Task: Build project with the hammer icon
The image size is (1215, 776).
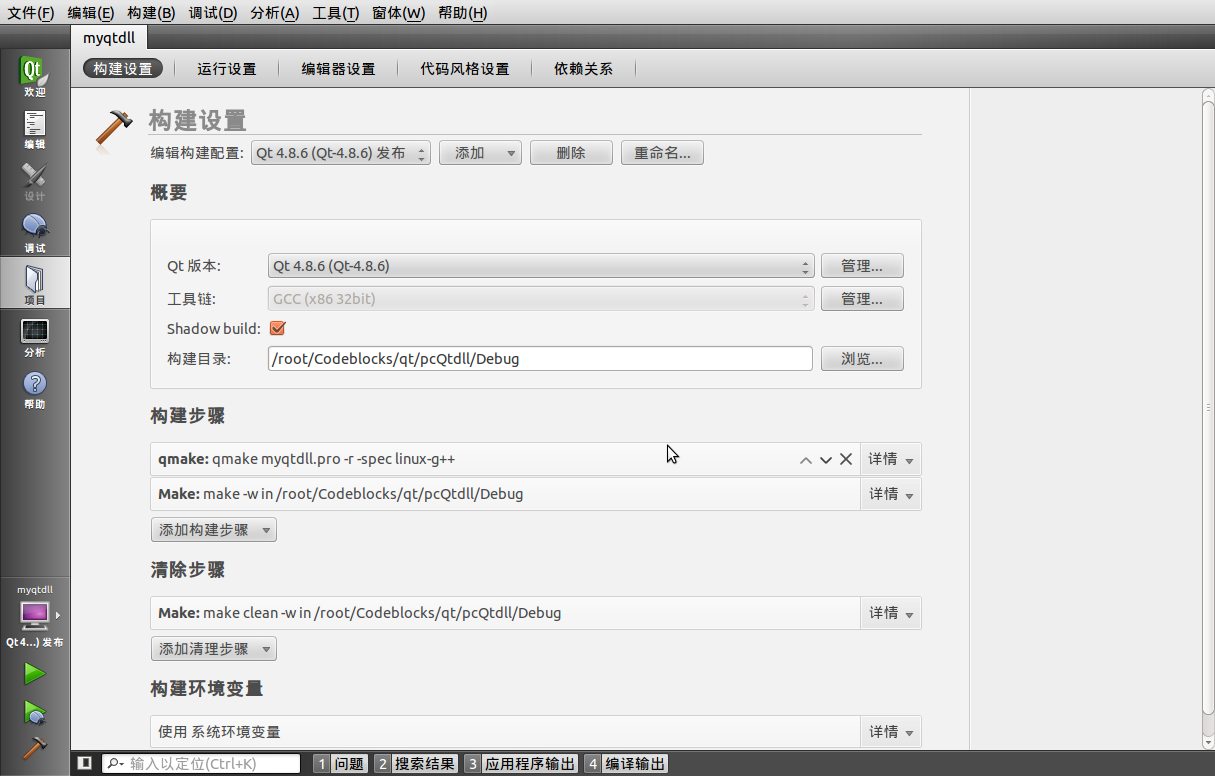Action: [x=35, y=748]
